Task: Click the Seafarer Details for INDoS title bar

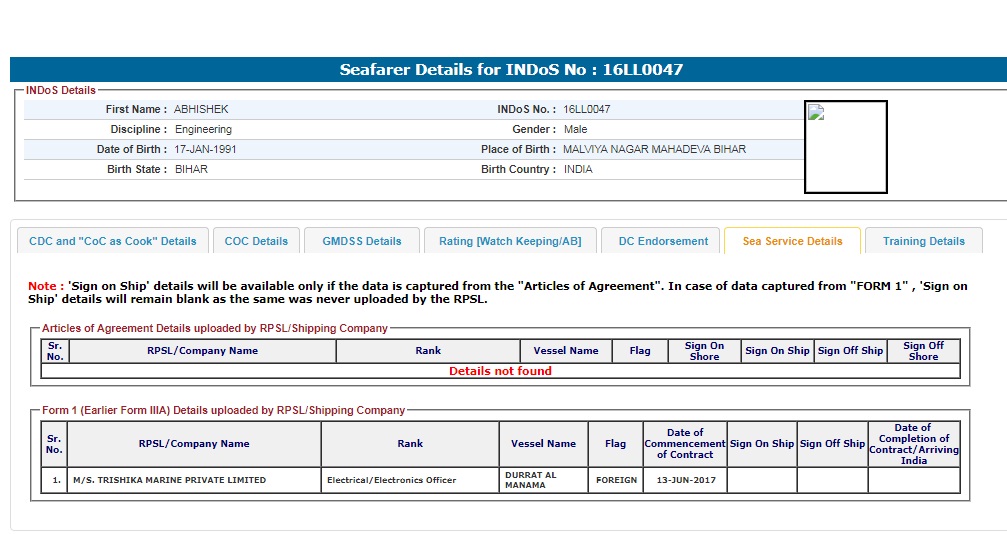Action: point(510,70)
